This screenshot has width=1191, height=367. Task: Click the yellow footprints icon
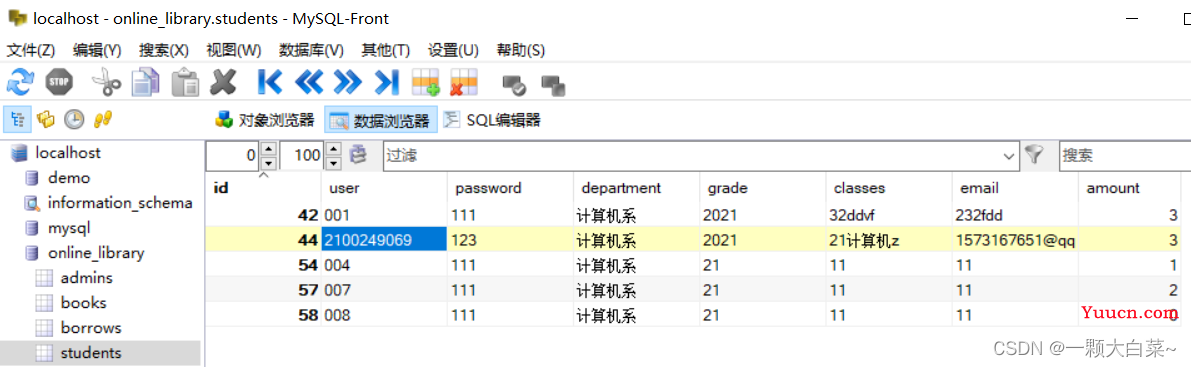(103, 119)
